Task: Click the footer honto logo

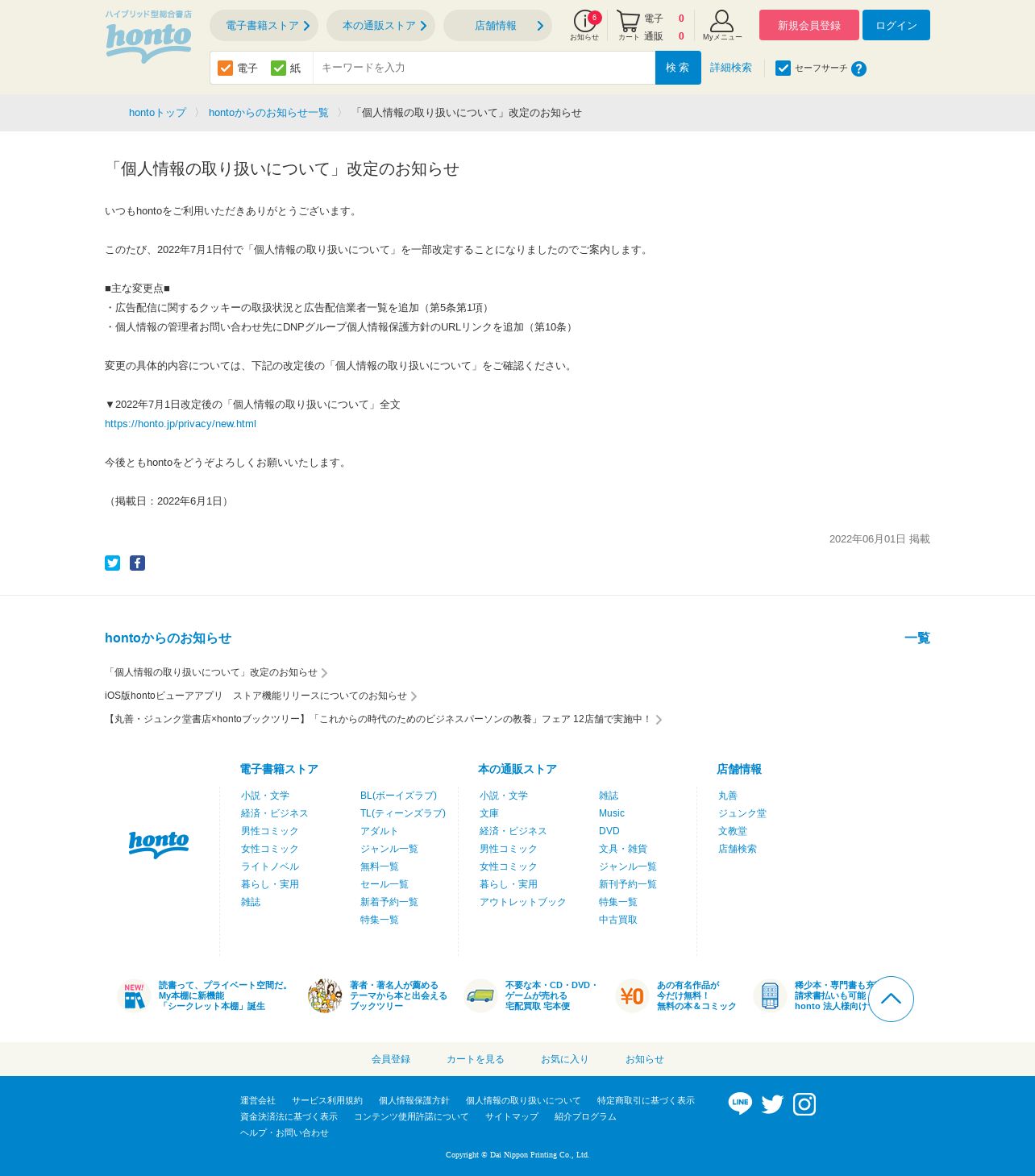Action: coord(159,844)
